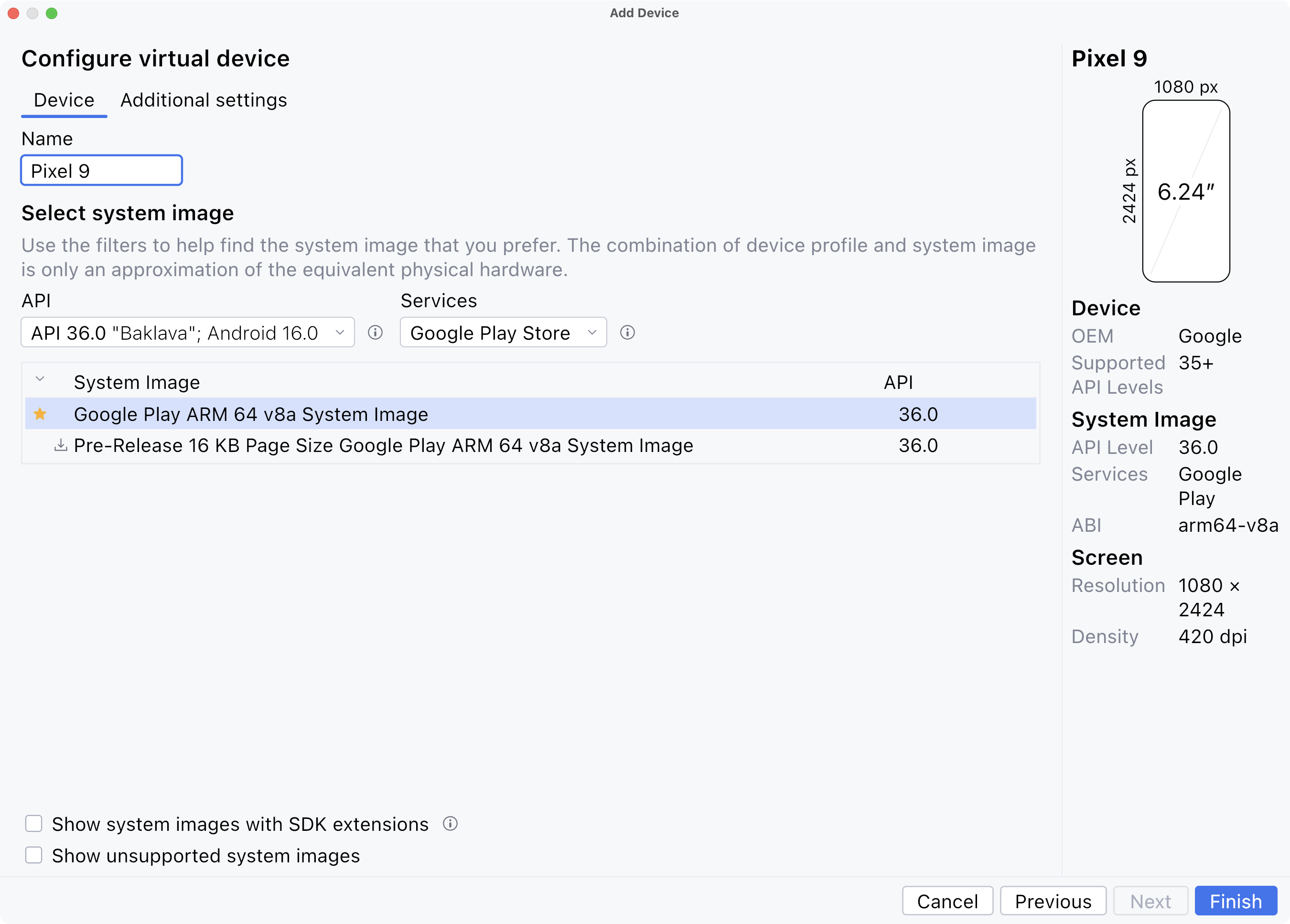
Task: Click the download icon for Pre-Release image
Action: click(x=60, y=445)
